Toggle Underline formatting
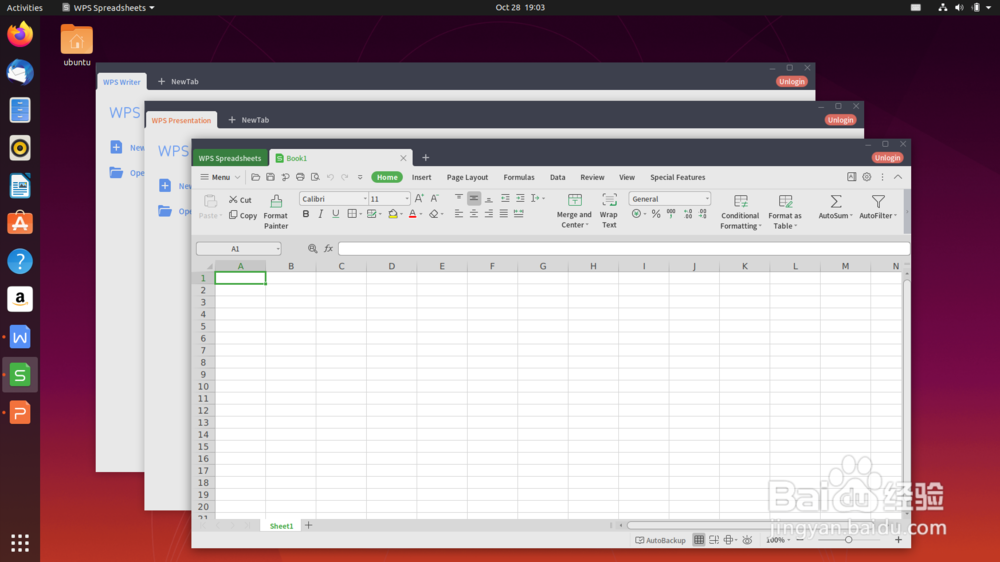The height and width of the screenshot is (562, 1000). pos(335,214)
